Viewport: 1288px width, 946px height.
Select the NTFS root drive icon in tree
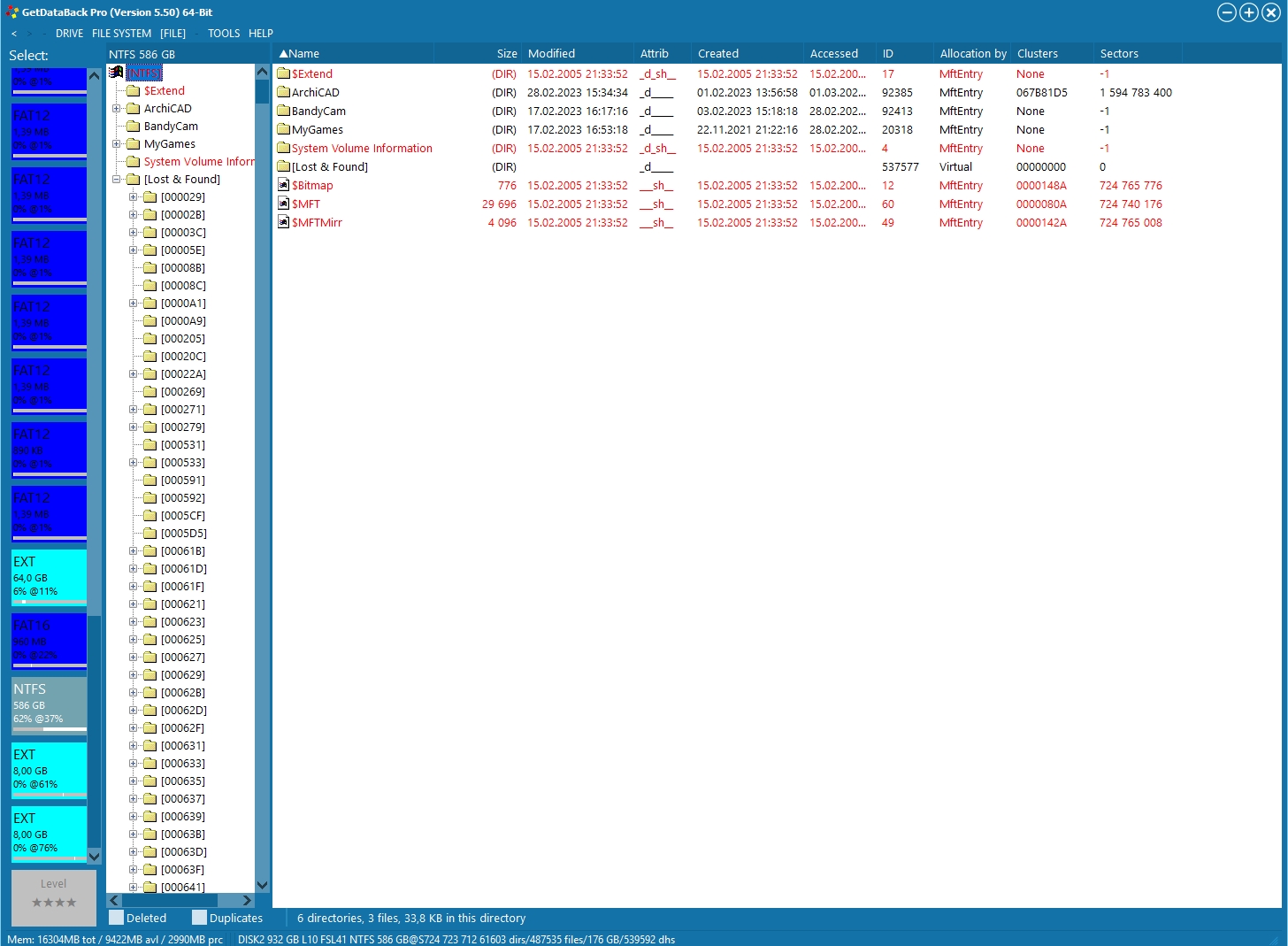click(116, 73)
